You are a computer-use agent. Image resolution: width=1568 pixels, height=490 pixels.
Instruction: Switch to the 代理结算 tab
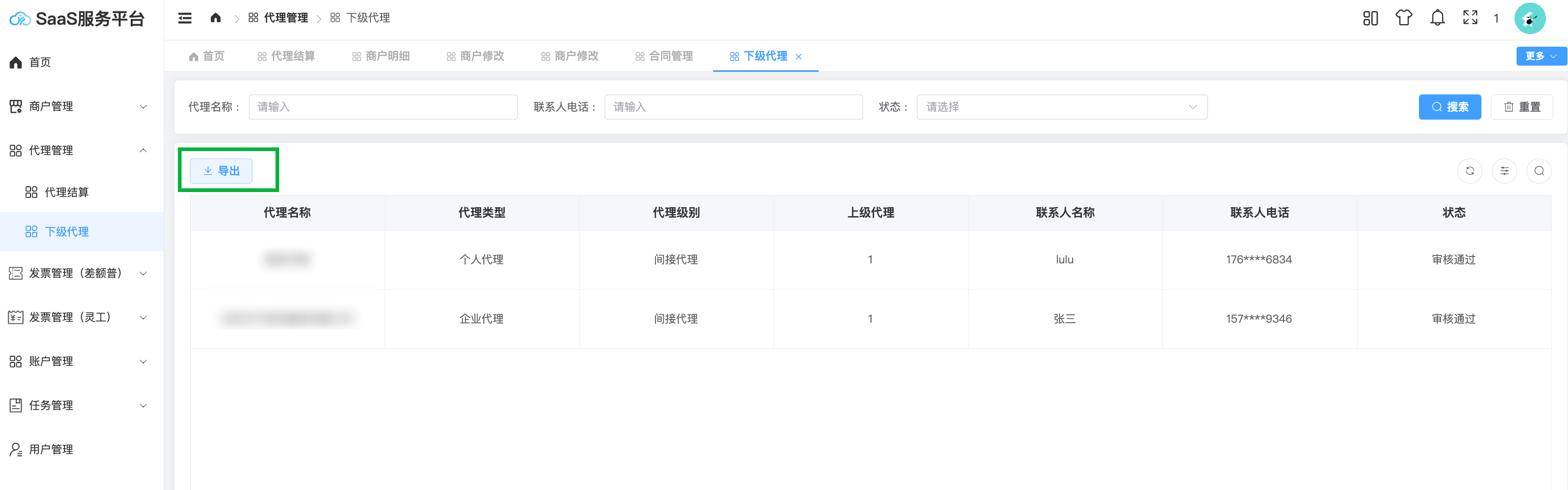pyautogui.click(x=286, y=56)
